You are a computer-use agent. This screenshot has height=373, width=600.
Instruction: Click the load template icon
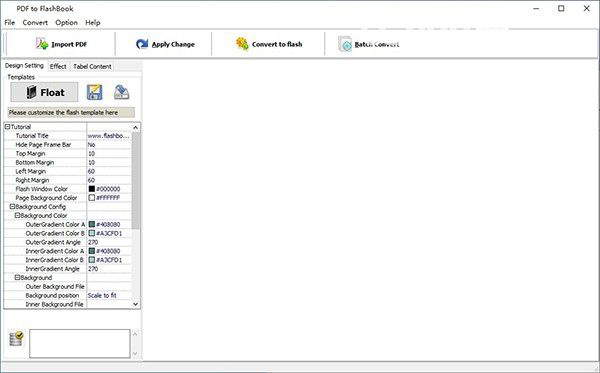(122, 92)
